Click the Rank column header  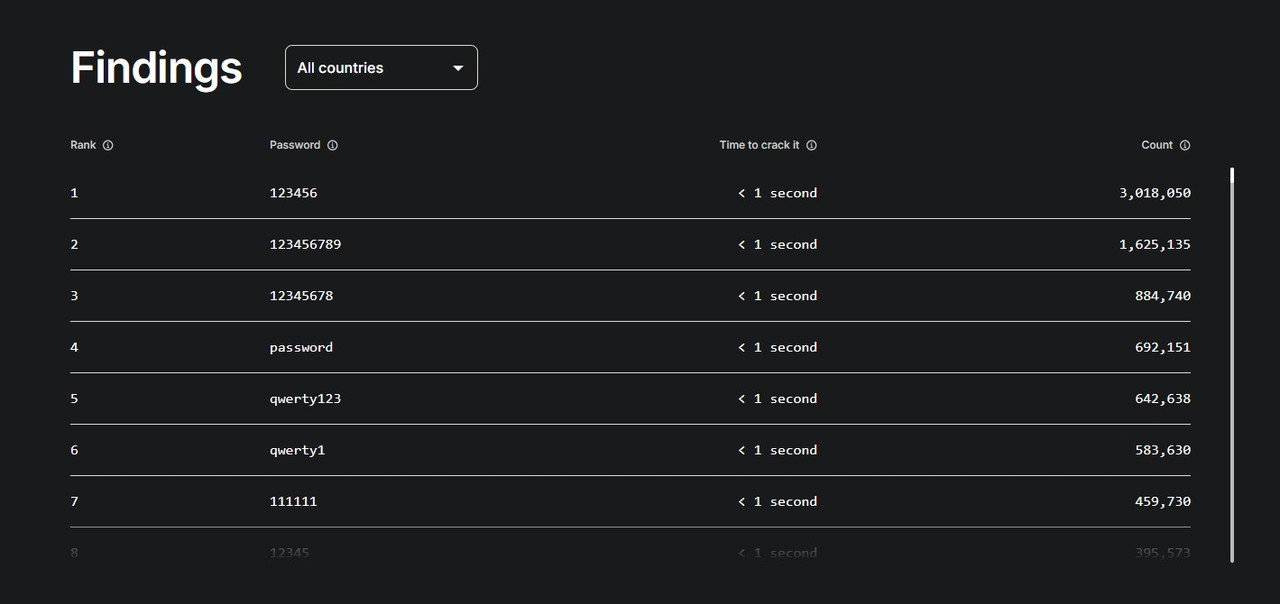tap(83, 145)
